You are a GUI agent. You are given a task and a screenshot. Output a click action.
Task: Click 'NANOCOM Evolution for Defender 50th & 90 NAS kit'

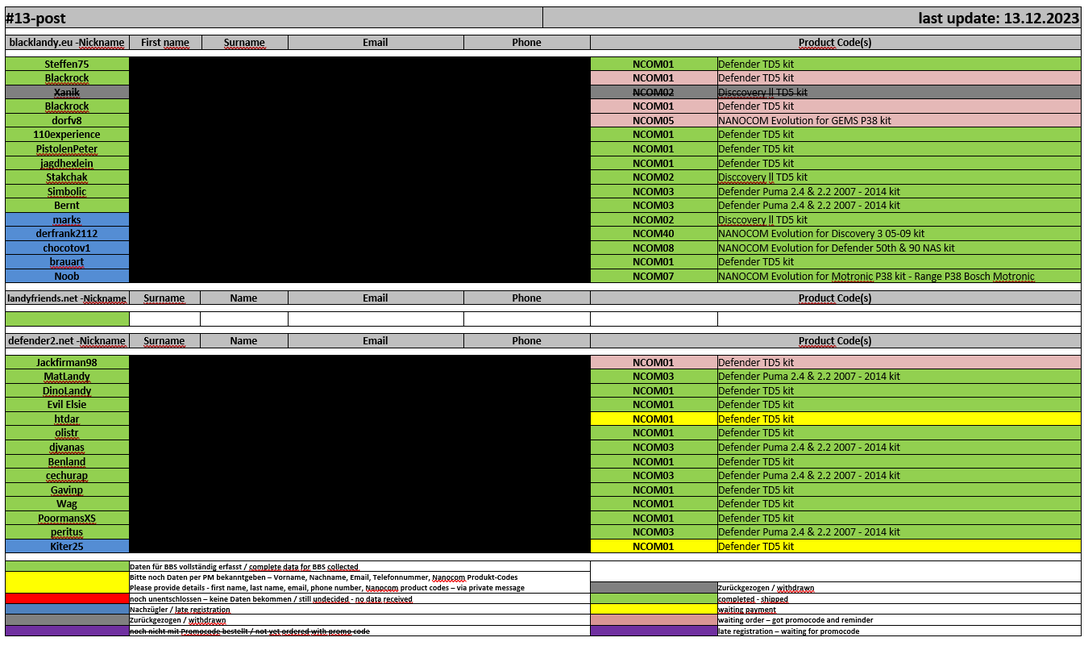pos(899,248)
